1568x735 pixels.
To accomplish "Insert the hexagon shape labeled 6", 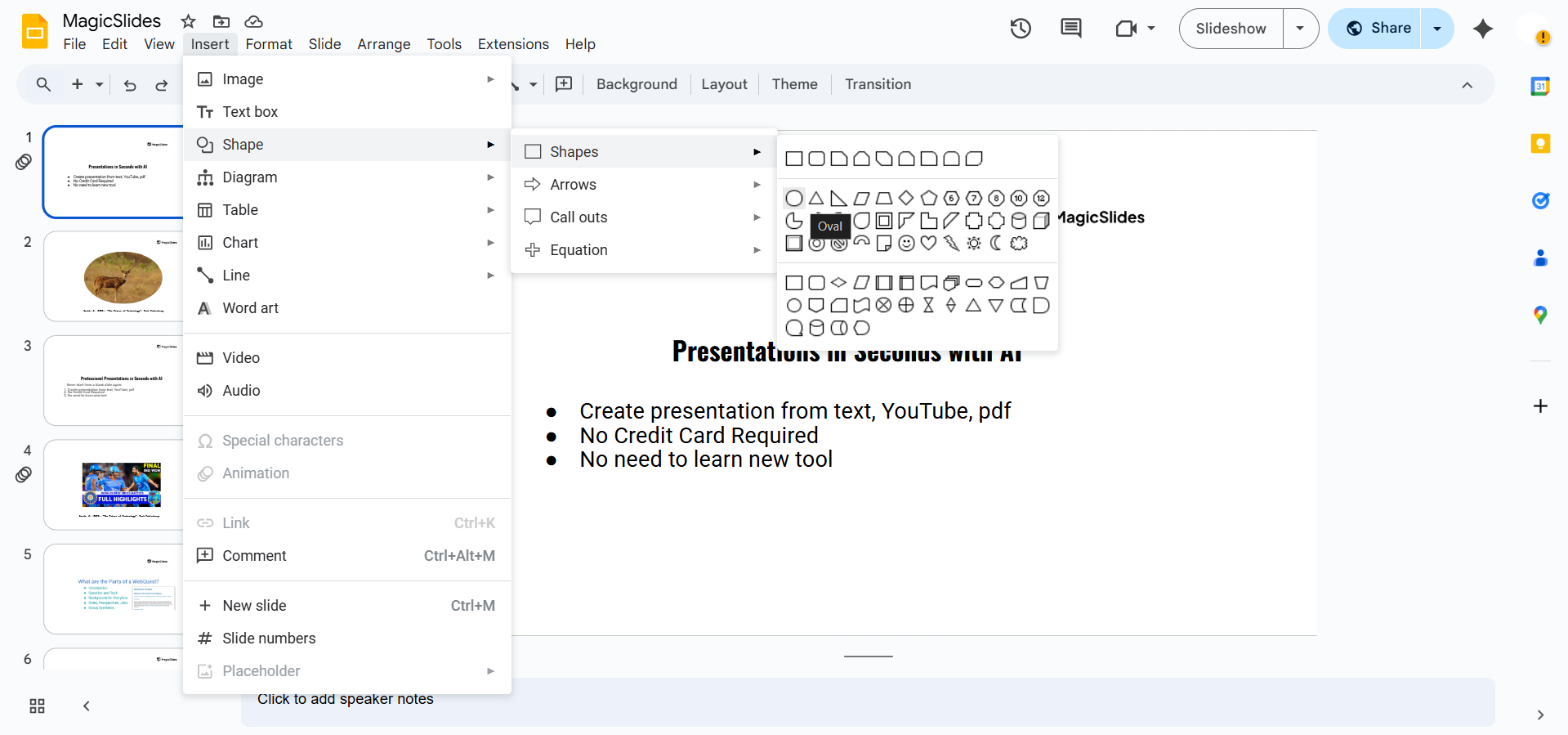I will 951,199.
